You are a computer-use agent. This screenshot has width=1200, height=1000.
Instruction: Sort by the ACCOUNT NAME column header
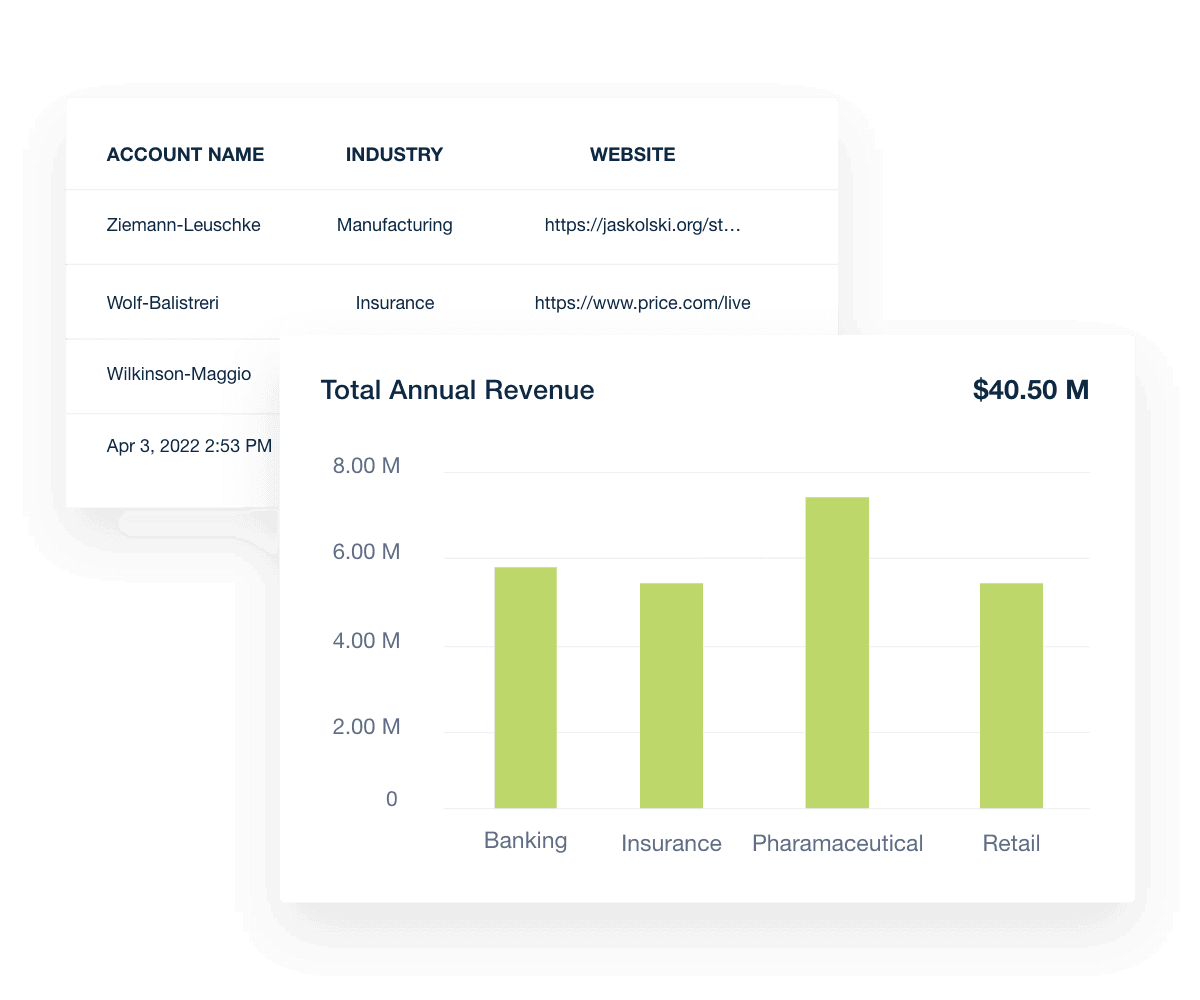pos(185,154)
